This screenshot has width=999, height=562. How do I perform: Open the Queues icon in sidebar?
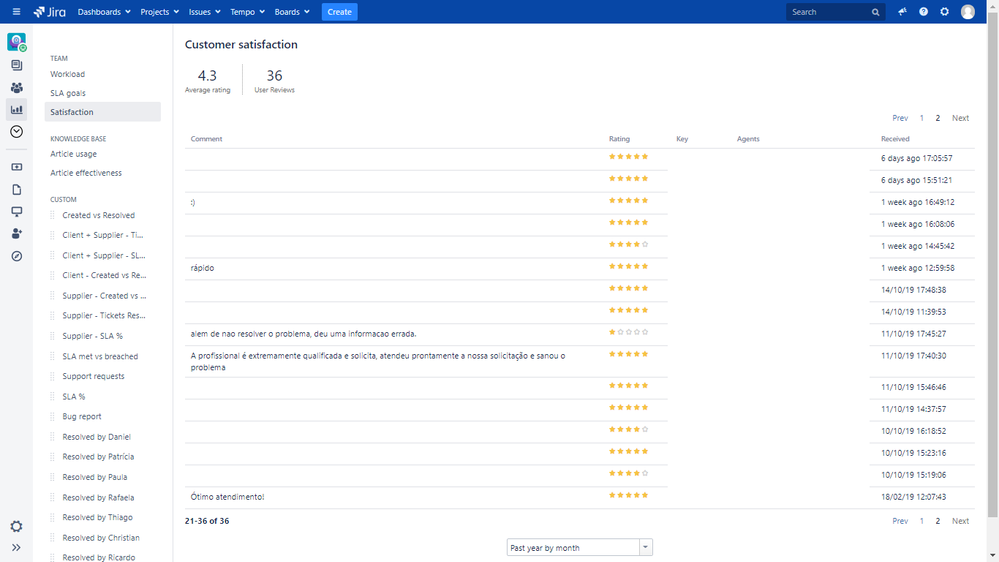17,65
